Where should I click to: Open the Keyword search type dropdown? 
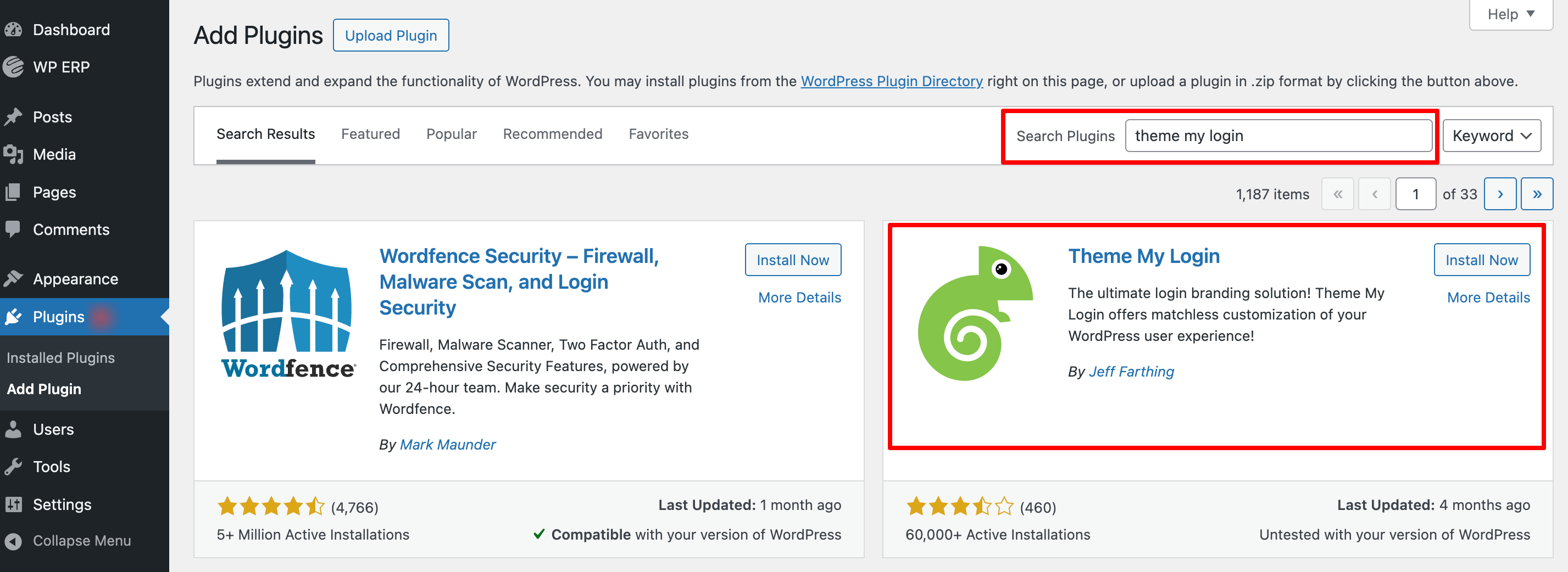[1491, 136]
